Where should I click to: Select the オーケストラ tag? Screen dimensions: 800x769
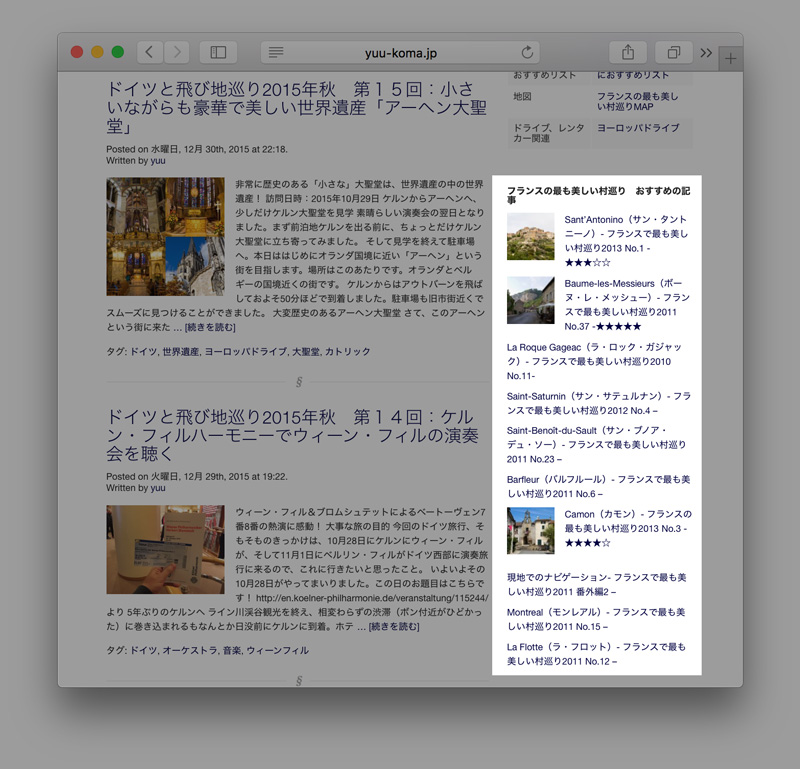pyautogui.click(x=189, y=650)
